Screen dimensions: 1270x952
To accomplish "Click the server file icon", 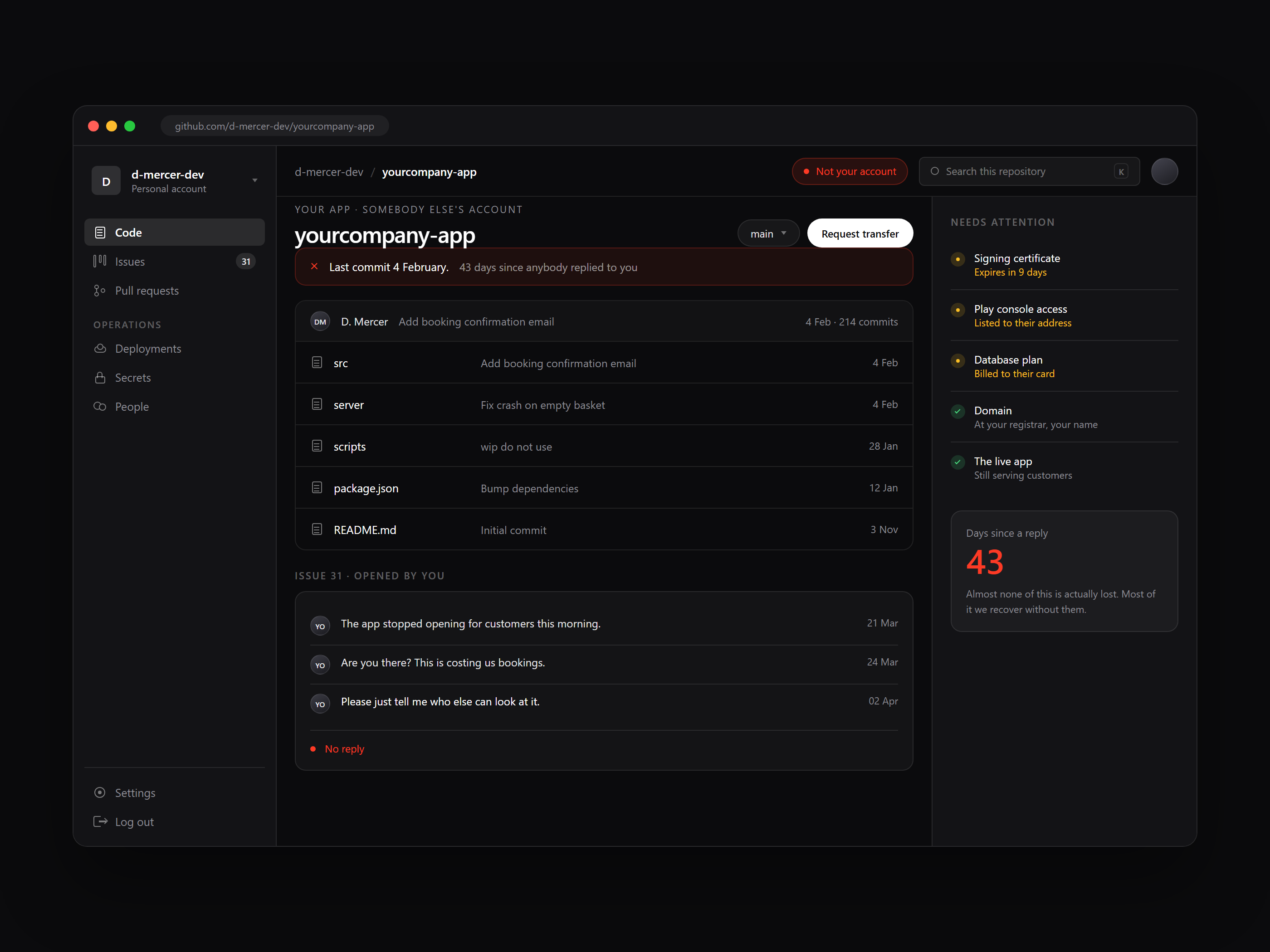I will click(317, 404).
